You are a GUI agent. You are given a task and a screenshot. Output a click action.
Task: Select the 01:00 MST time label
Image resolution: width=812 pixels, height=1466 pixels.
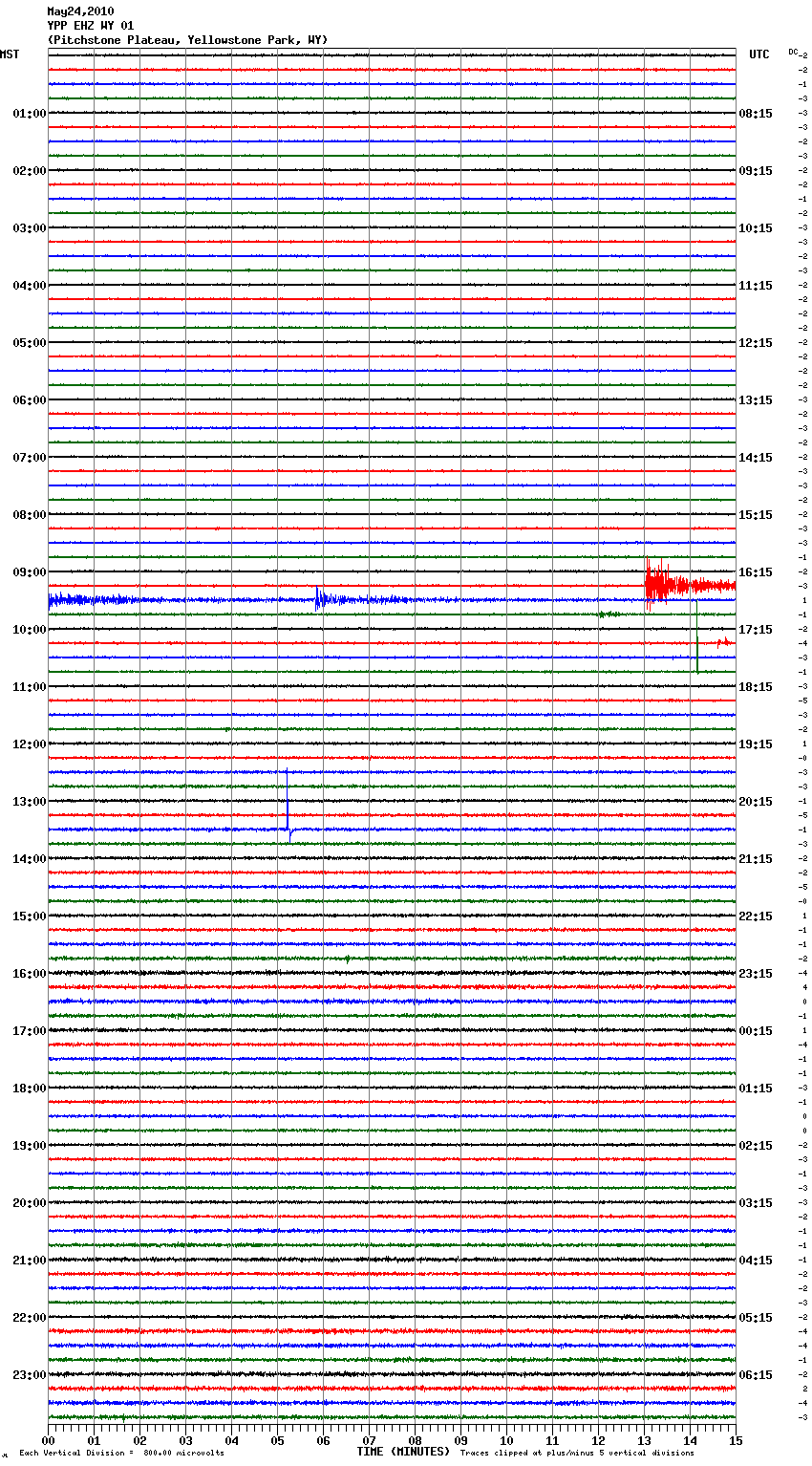30,114
